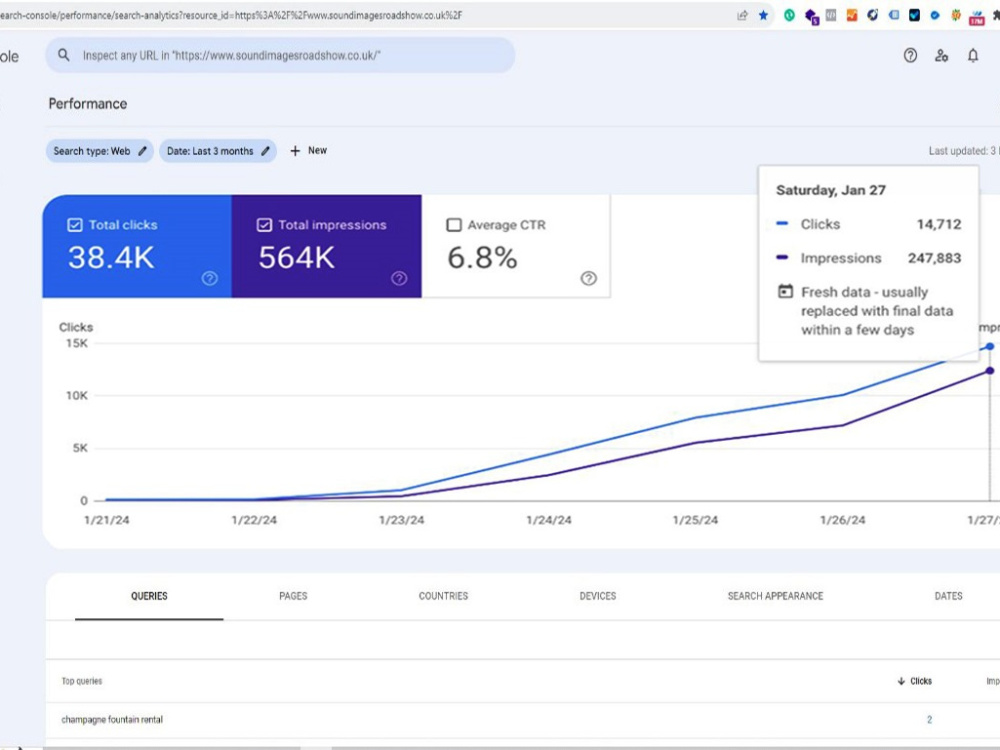This screenshot has height=750, width=1000.
Task: Click the Jan 27 clicks data point on chart
Action: tap(990, 347)
